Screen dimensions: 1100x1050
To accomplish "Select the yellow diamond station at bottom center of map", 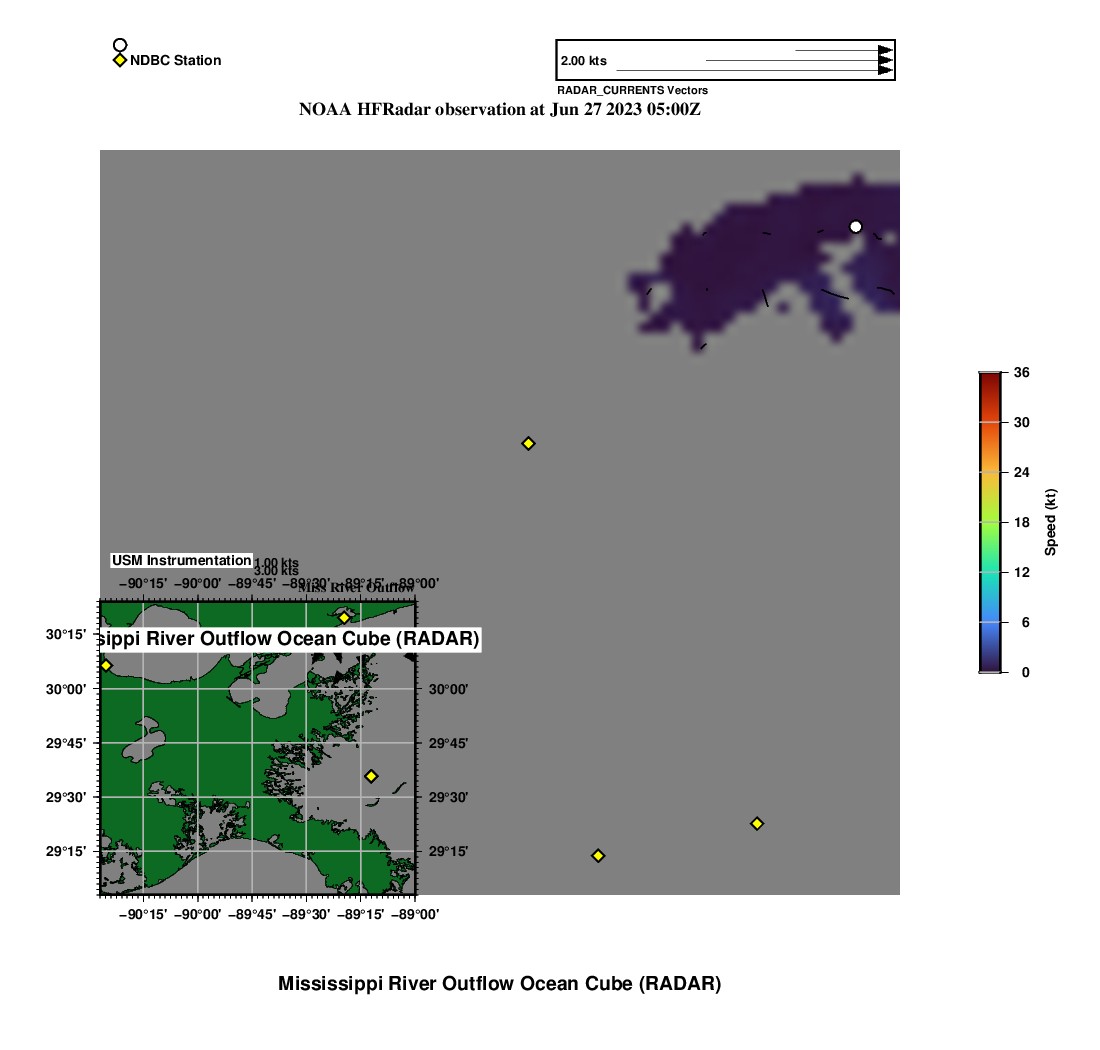I will click(598, 855).
